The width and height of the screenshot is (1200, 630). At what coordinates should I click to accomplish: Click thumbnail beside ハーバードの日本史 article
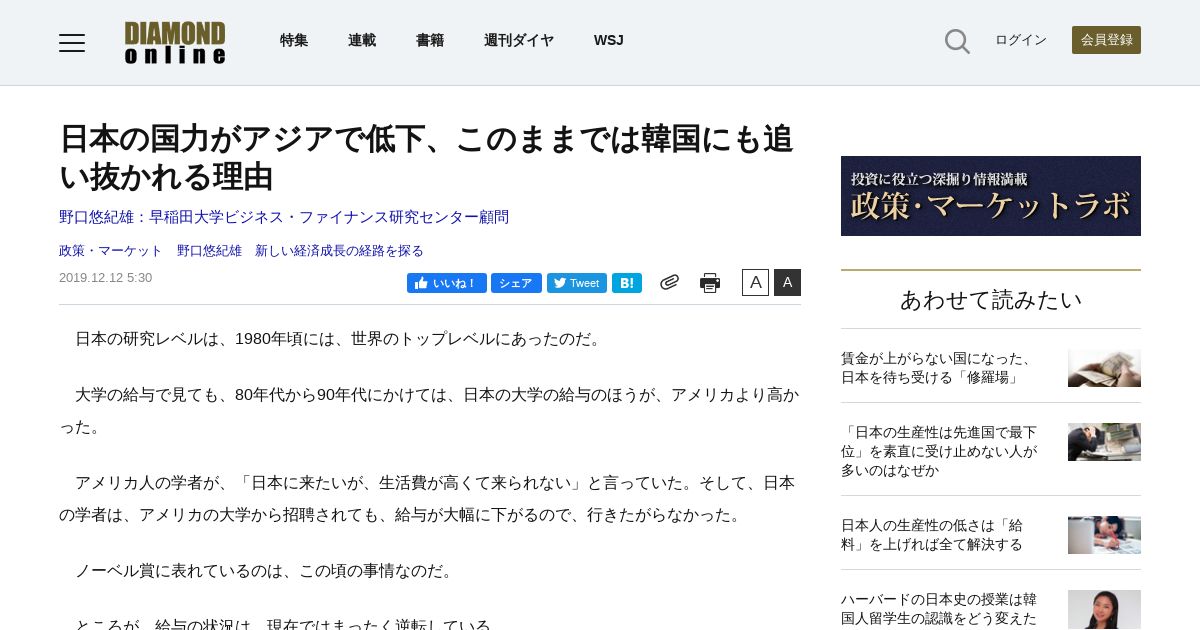pos(1104,610)
